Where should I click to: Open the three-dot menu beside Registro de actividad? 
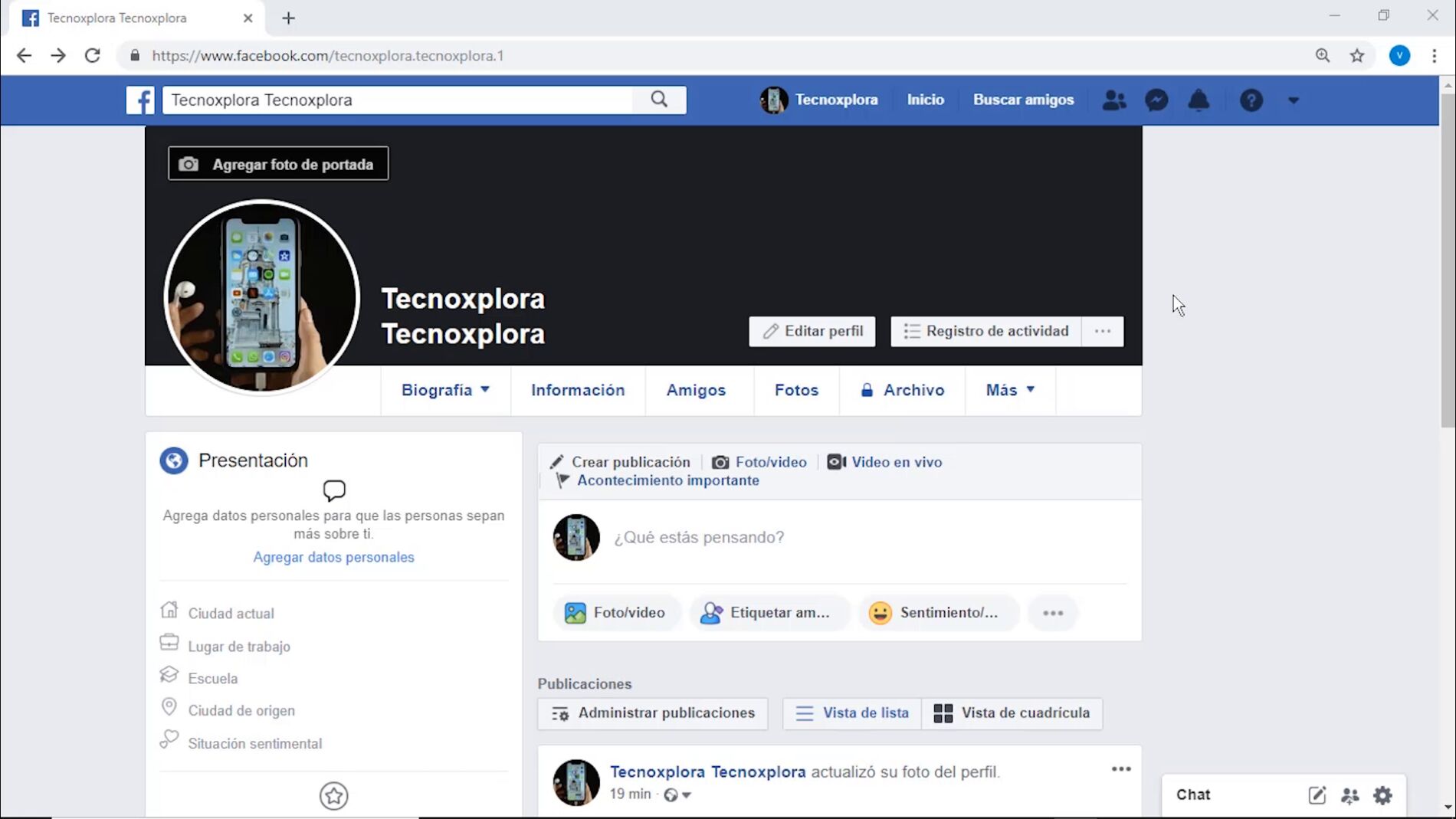1103,331
